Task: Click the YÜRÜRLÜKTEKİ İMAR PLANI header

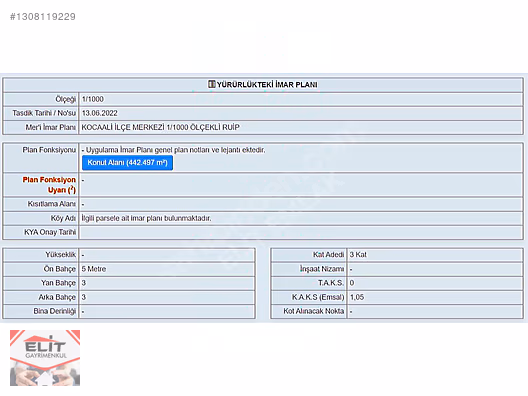Action: [x=267, y=85]
